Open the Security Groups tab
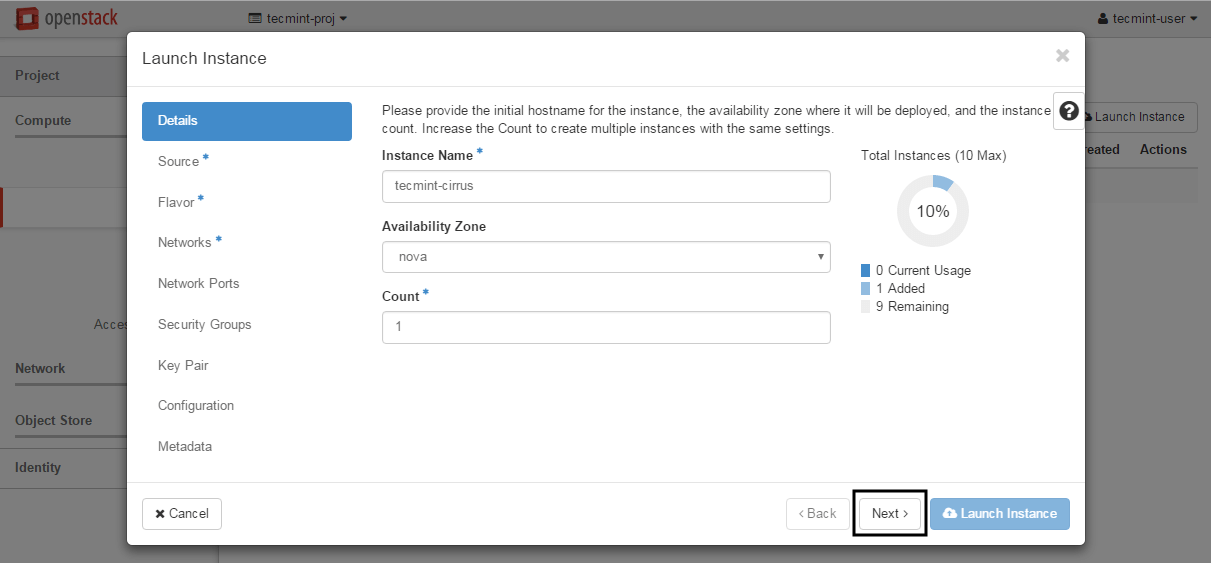 (x=205, y=325)
